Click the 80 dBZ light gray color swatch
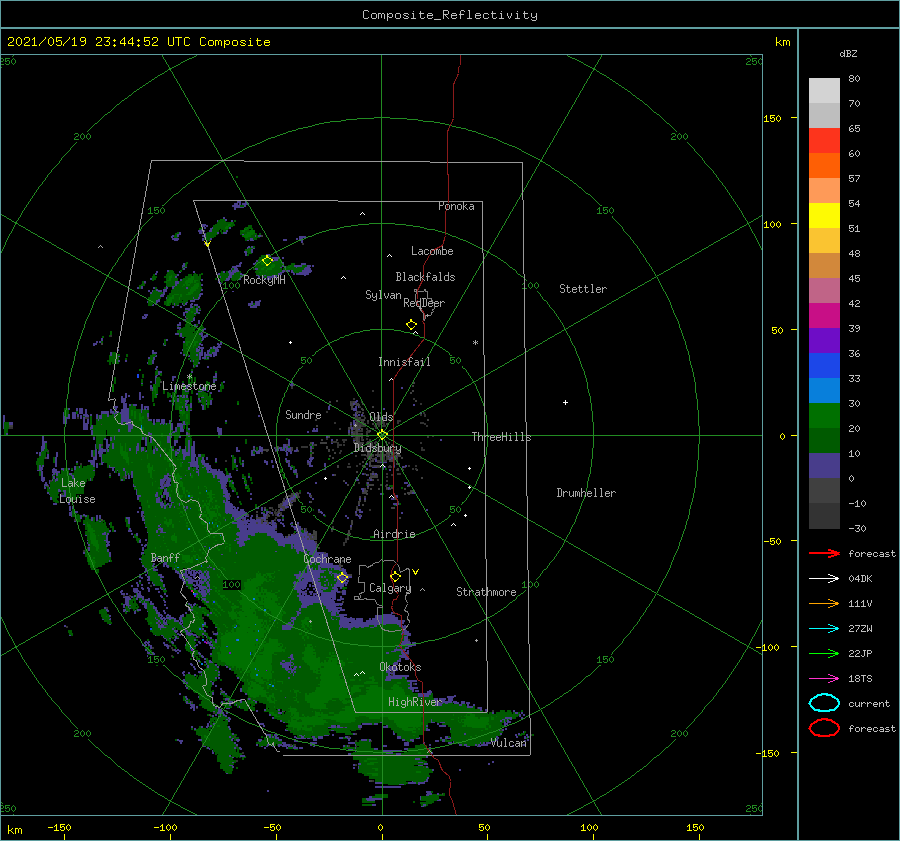The width and height of the screenshot is (900, 841). click(824, 91)
